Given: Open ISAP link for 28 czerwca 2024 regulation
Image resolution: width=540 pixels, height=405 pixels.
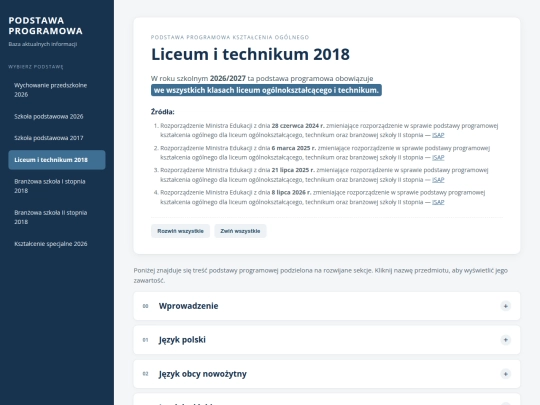Looking at the screenshot, I should (x=438, y=135).
